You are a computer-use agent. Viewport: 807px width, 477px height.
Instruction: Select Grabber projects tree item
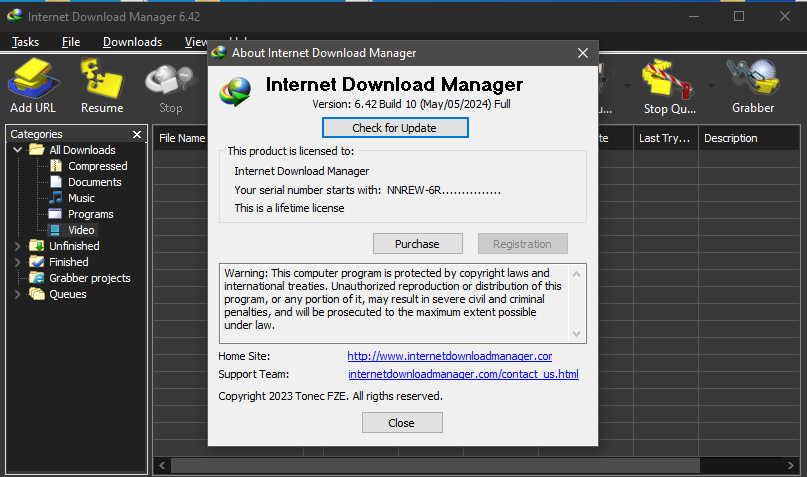(90, 278)
